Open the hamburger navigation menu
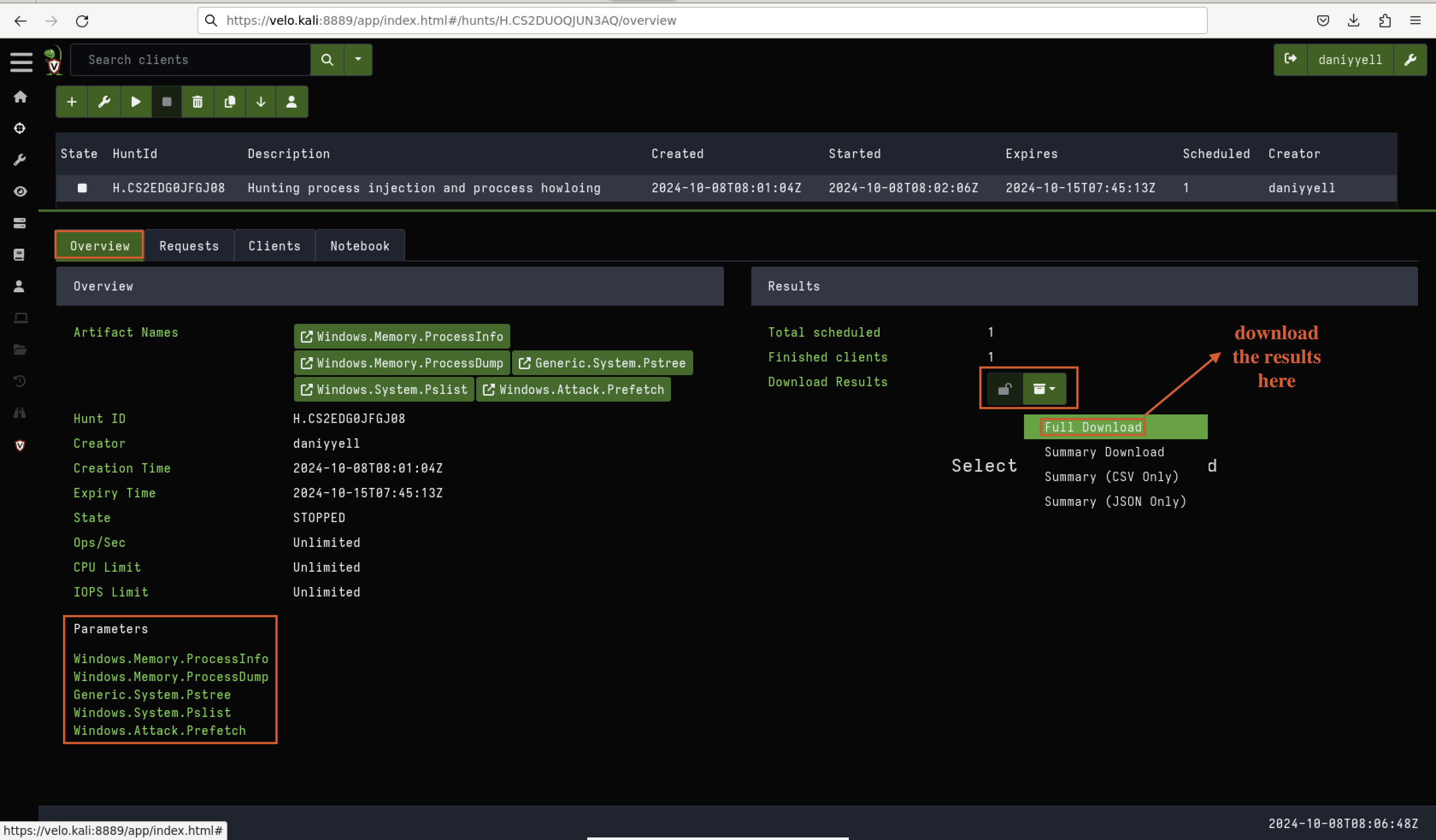Image resolution: width=1436 pixels, height=840 pixels. [21, 62]
